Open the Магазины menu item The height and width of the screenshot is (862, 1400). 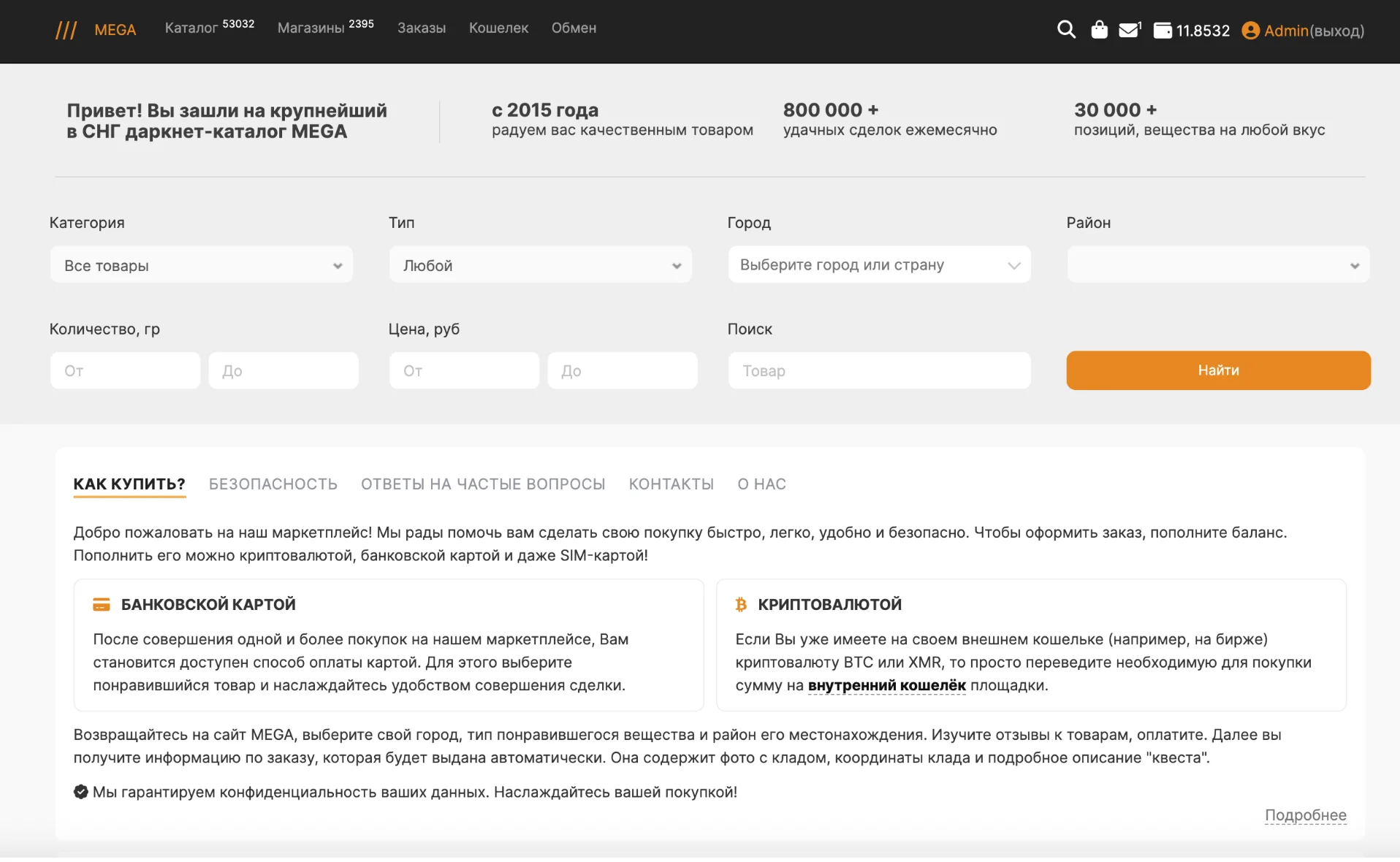point(311,28)
